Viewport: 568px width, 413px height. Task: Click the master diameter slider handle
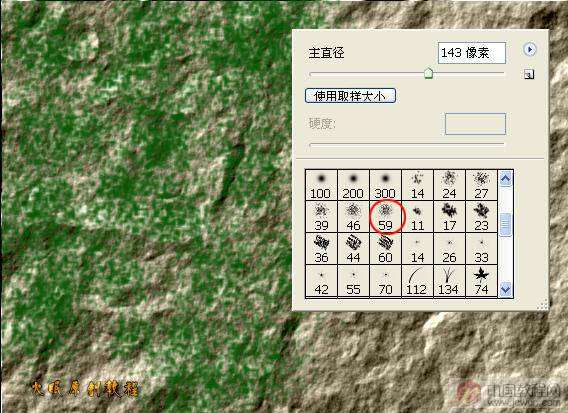coord(429,73)
